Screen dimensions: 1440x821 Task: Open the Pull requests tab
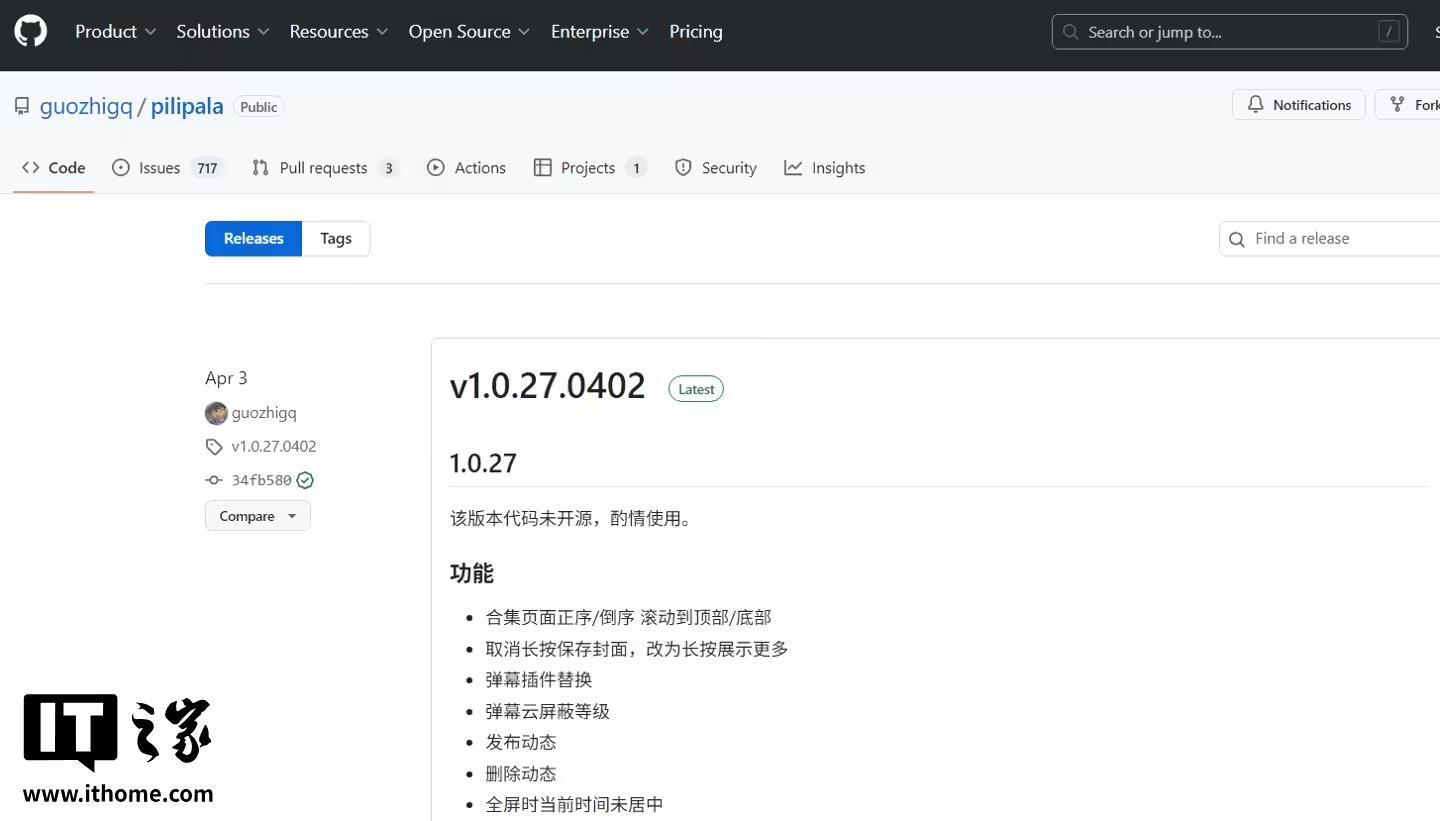[325, 168]
